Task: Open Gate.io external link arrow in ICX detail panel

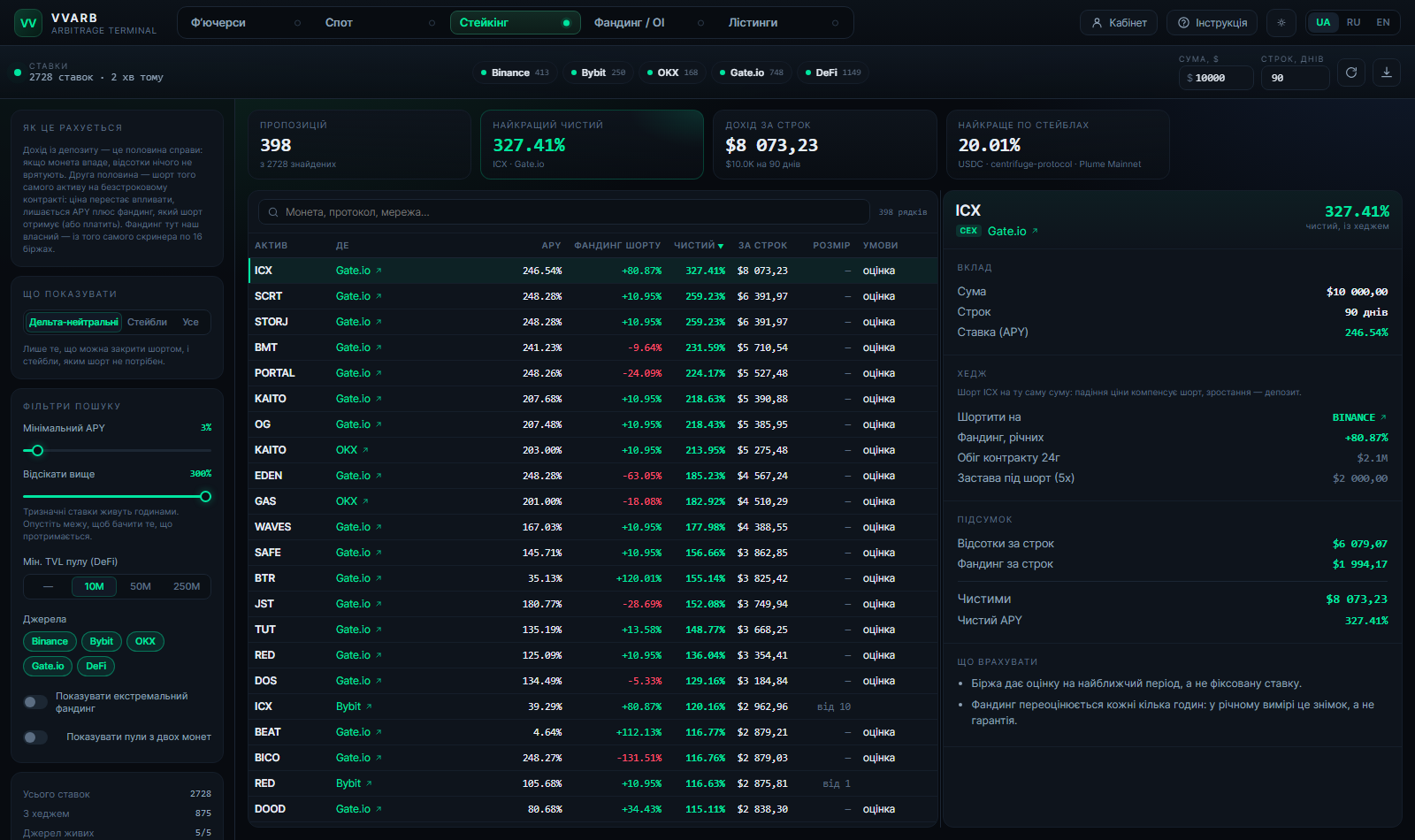Action: coord(1035,231)
